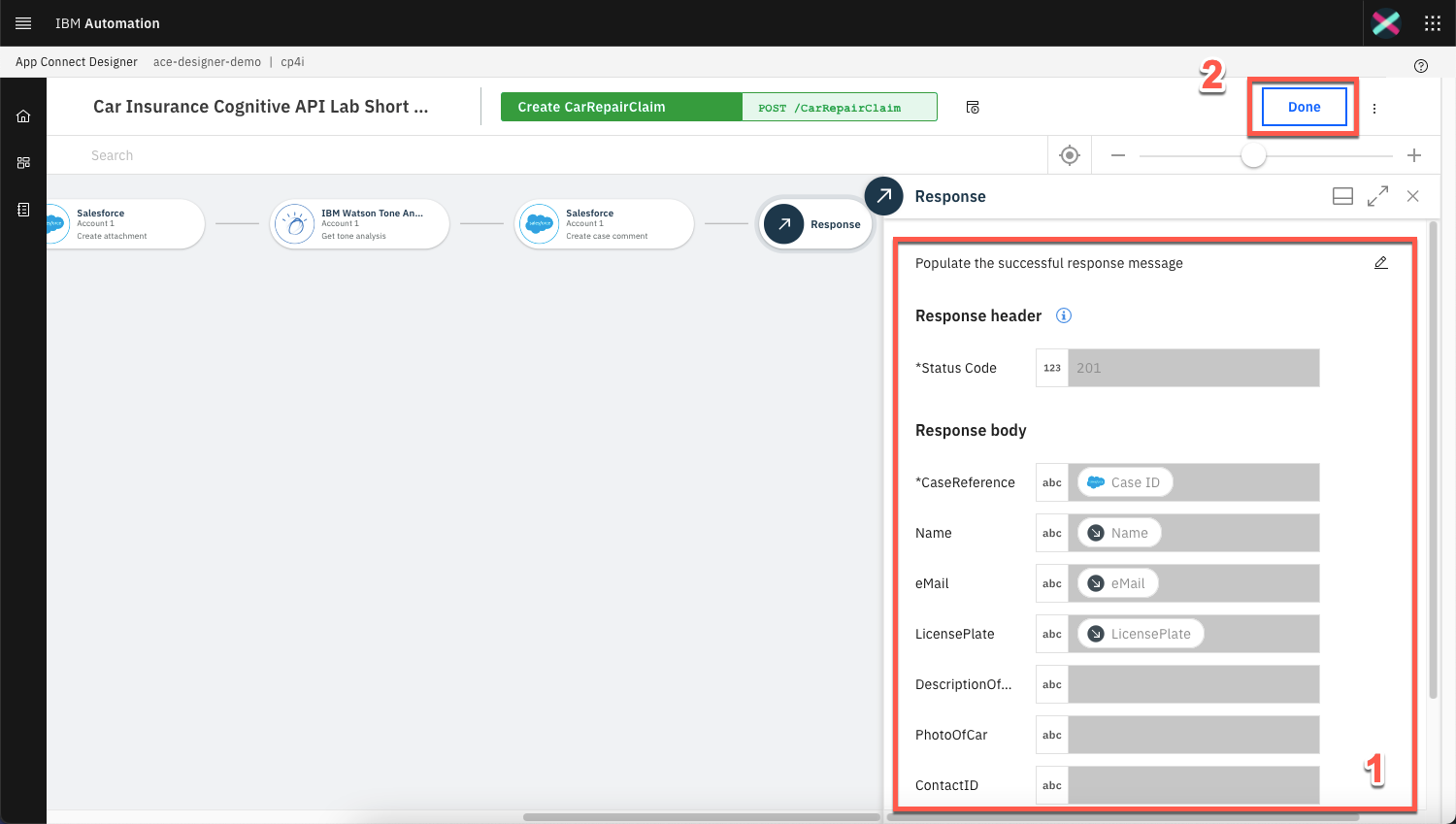Click the Response arrow icon in panel header
Screen dimensions: 1456x824
tap(883, 196)
